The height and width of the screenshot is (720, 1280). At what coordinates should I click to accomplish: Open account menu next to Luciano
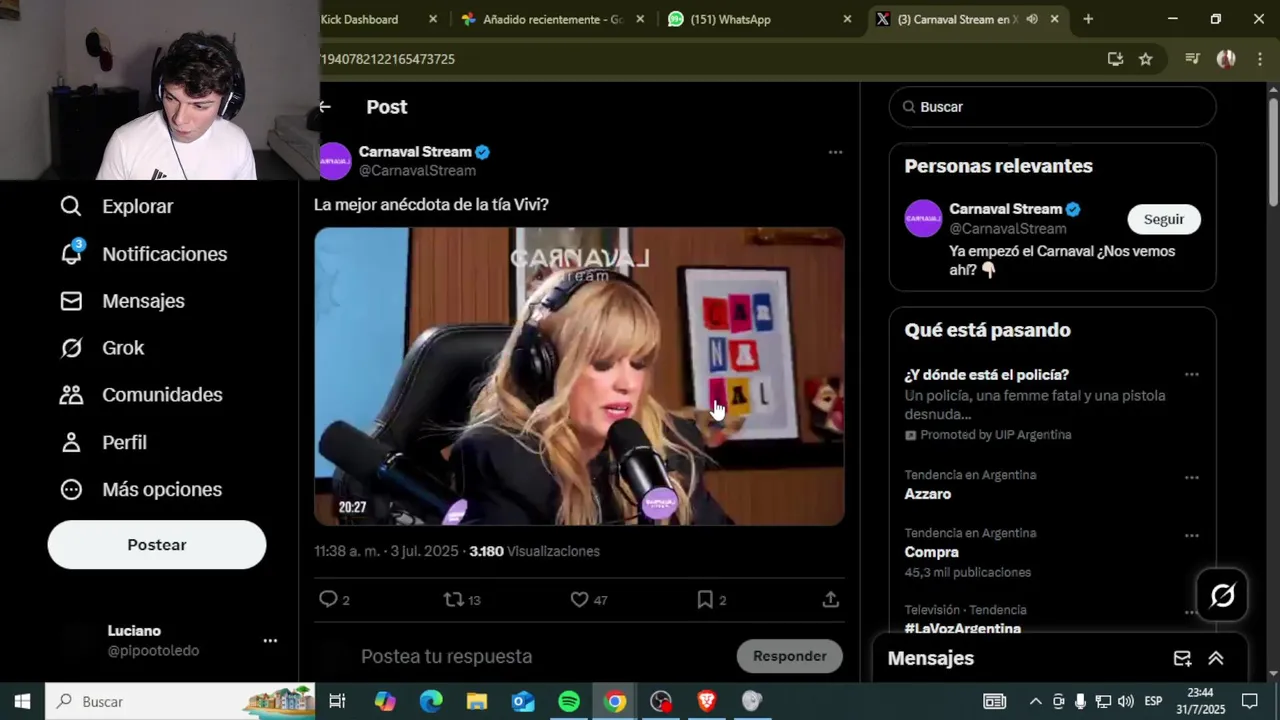(x=270, y=641)
